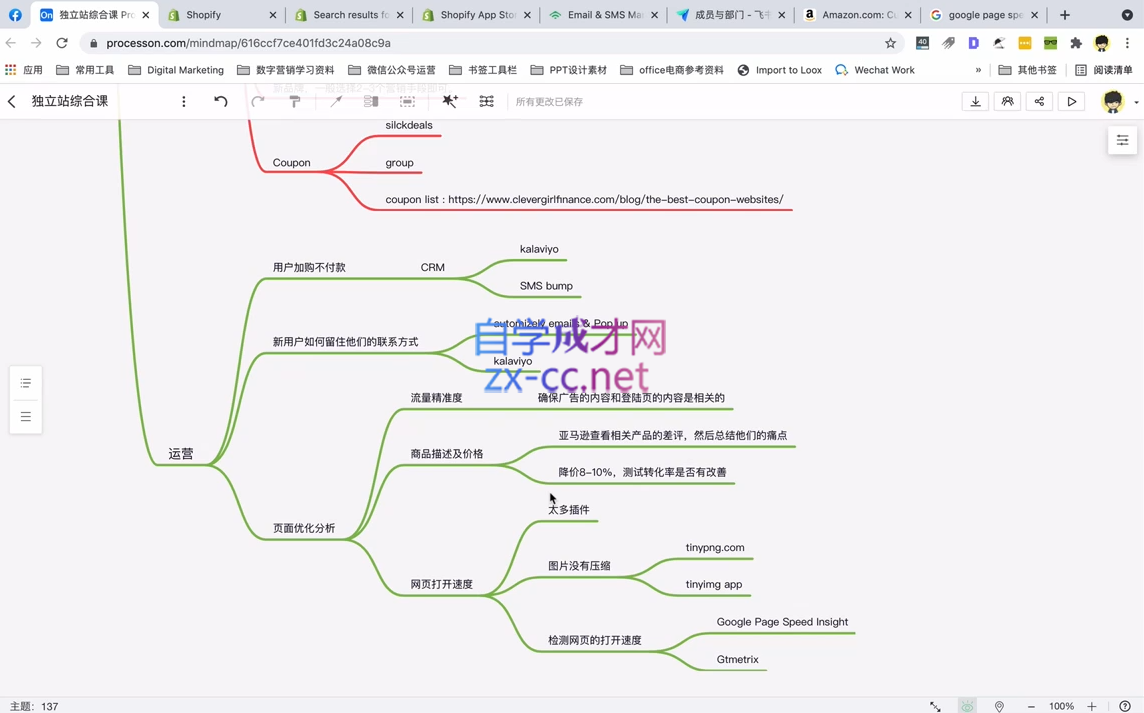Viewport: 1144px width, 713px height.
Task: Open the Import to Loox bookmark
Action: pyautogui.click(x=780, y=70)
